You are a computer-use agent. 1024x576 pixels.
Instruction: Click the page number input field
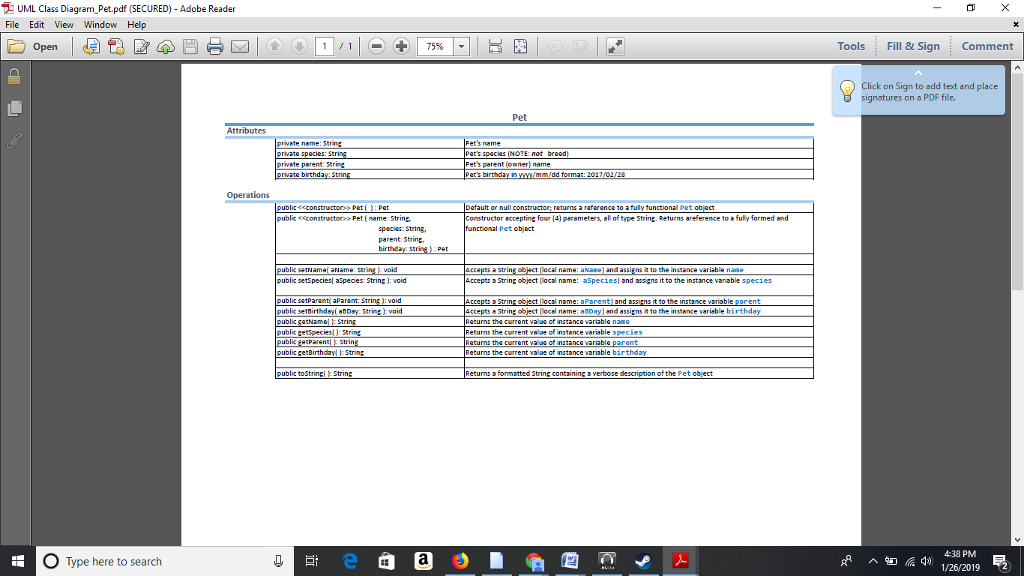pyautogui.click(x=325, y=46)
